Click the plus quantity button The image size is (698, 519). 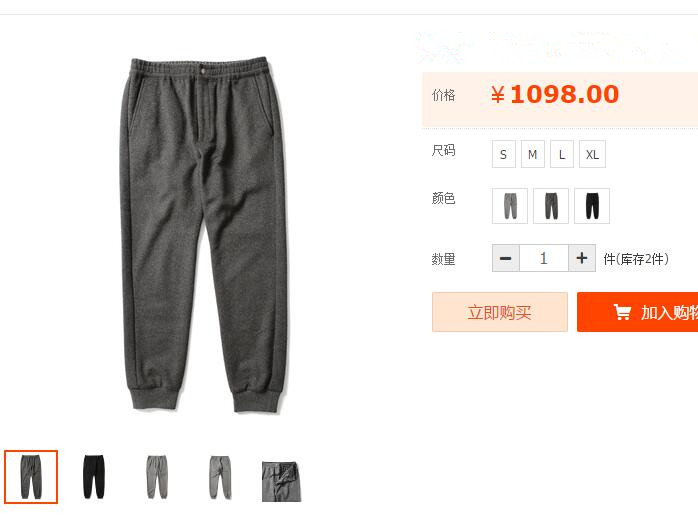tap(582, 258)
